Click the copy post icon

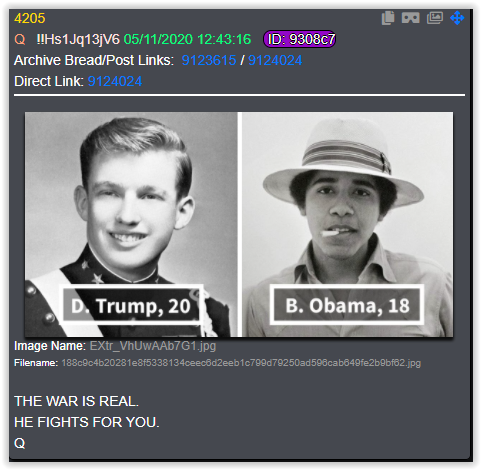388,18
